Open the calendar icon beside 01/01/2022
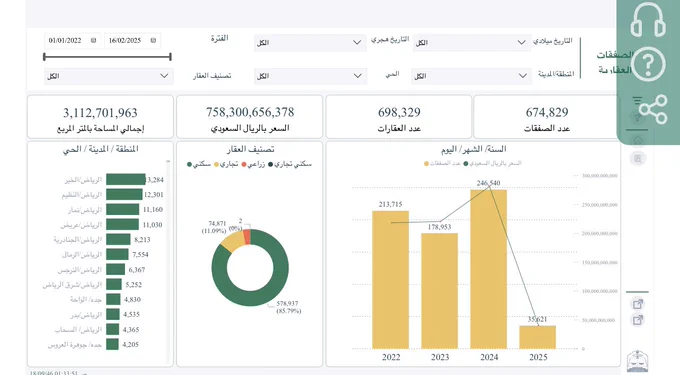The image size is (680, 375). point(93,40)
